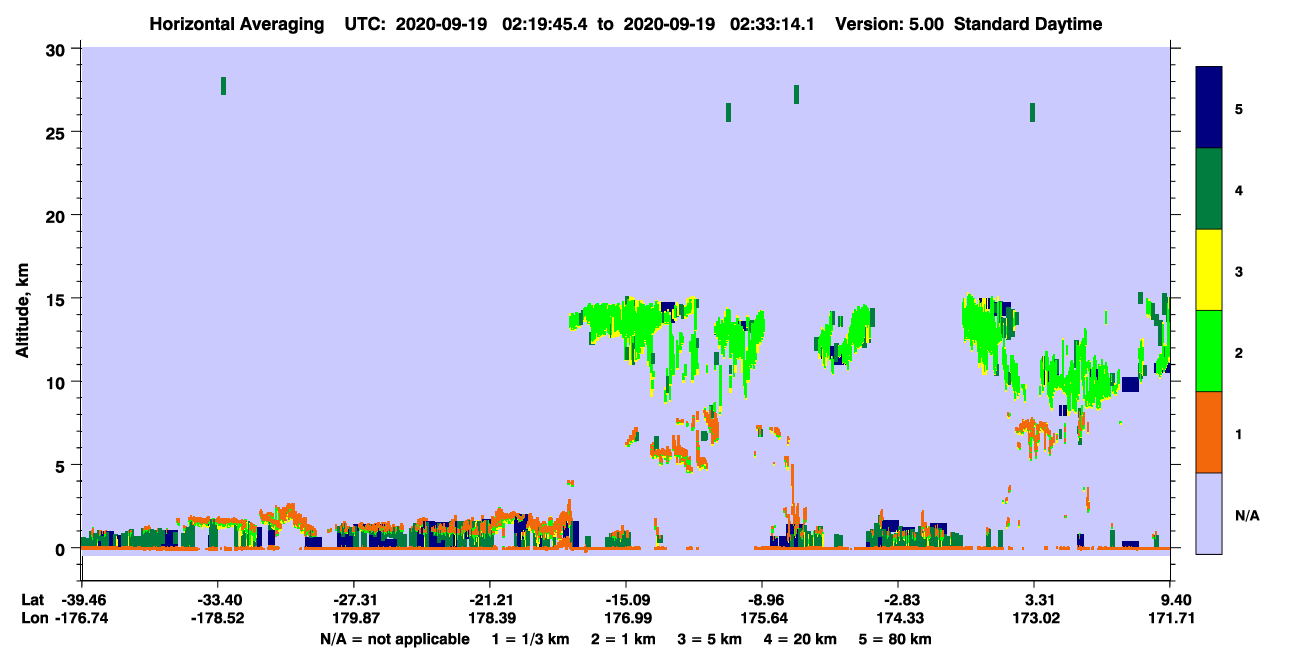Click the latitude value -2.83
Viewport: 1300px width, 667px height.
pyautogui.click(x=898, y=599)
